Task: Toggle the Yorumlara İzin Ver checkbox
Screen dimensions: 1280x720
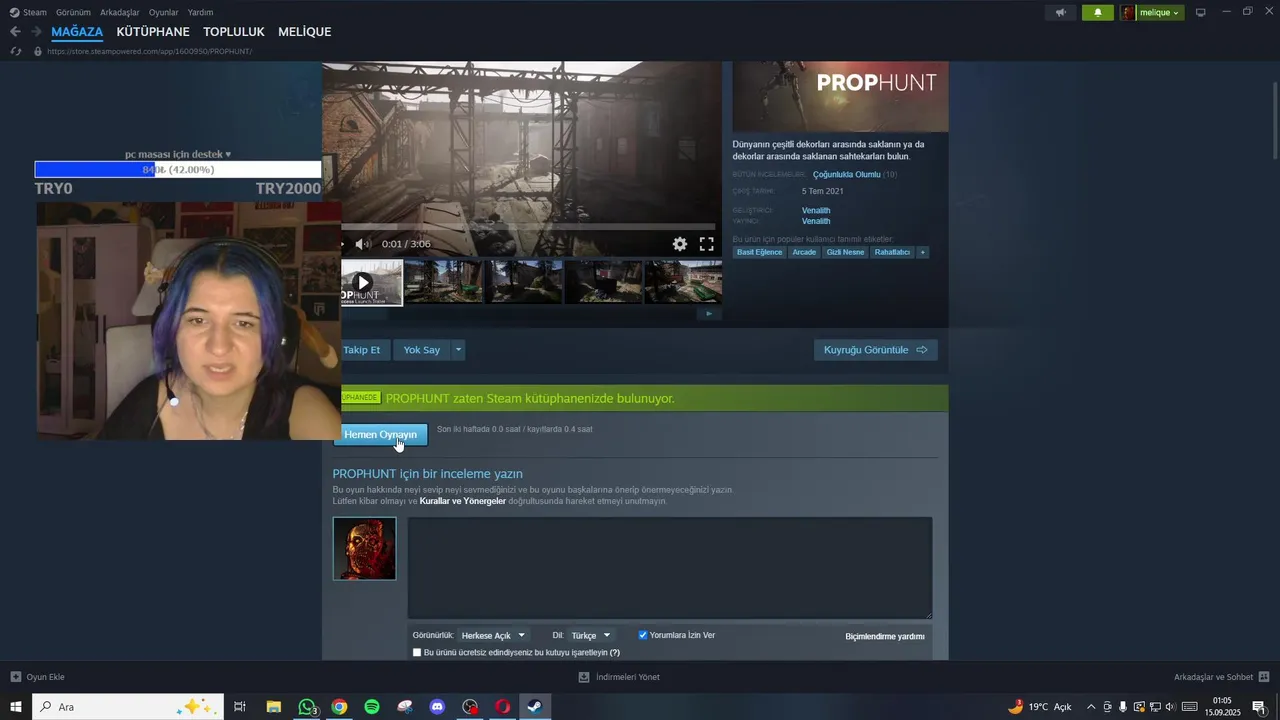Action: pyautogui.click(x=643, y=635)
